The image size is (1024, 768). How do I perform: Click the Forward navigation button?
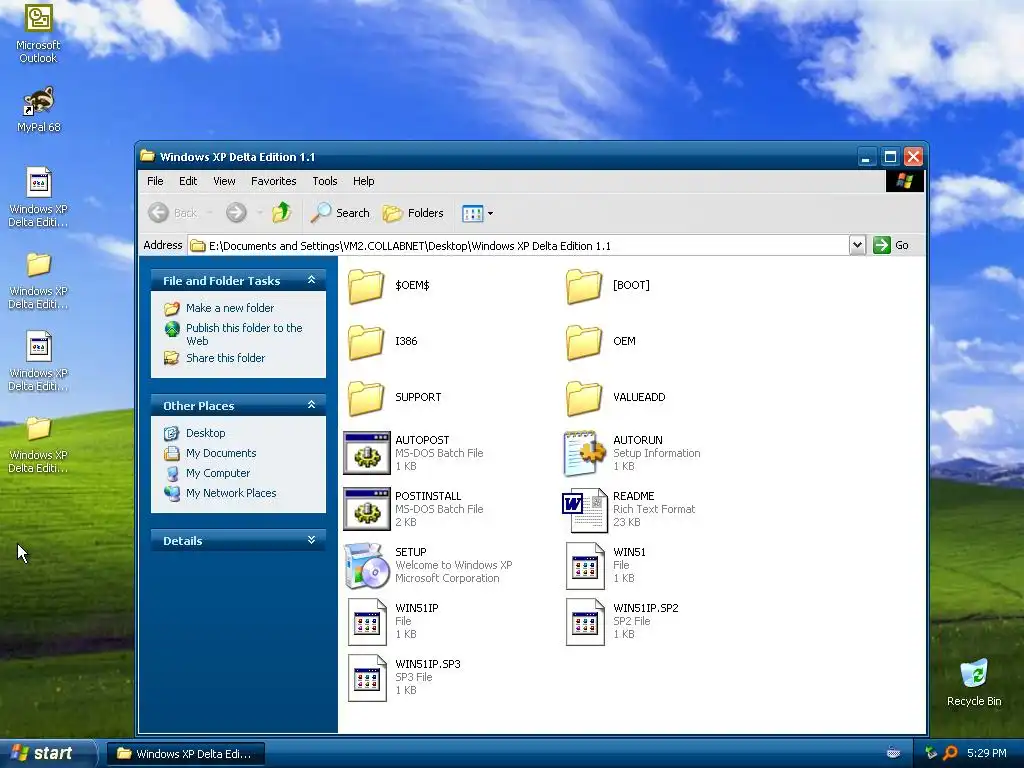click(x=236, y=212)
